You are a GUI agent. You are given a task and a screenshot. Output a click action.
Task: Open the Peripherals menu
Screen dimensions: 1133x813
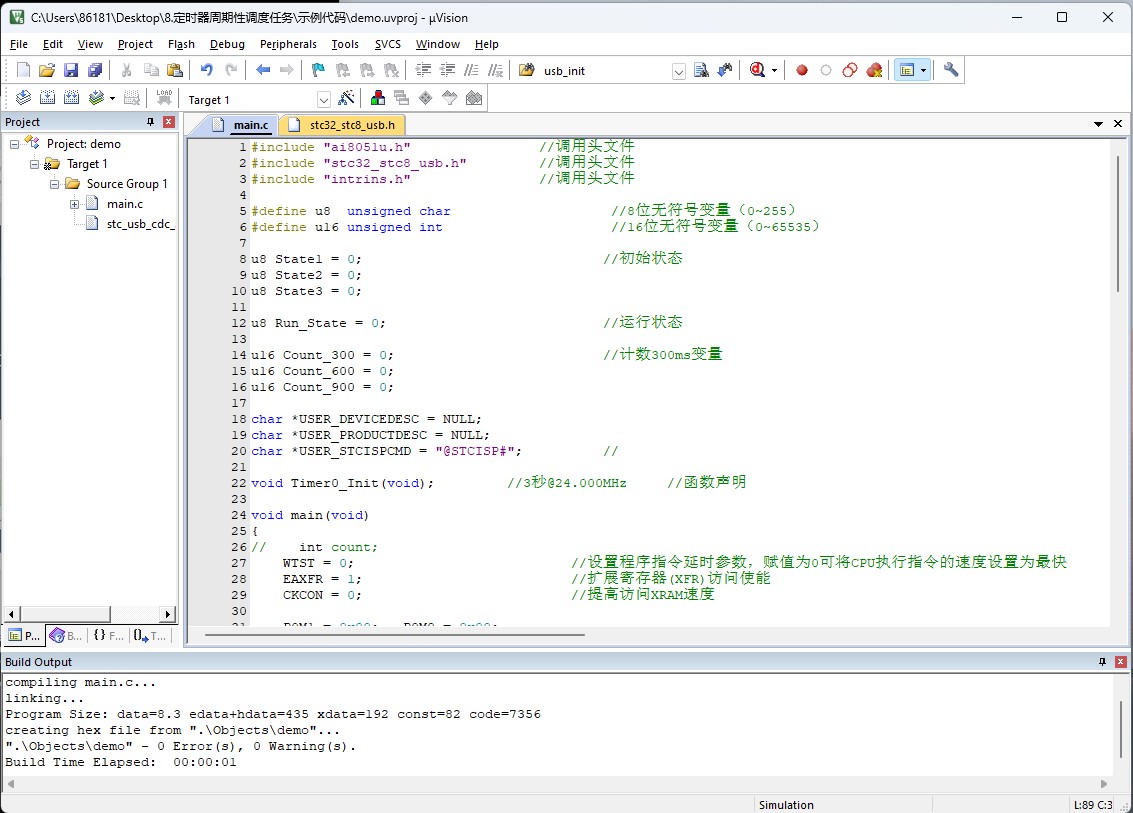(288, 44)
